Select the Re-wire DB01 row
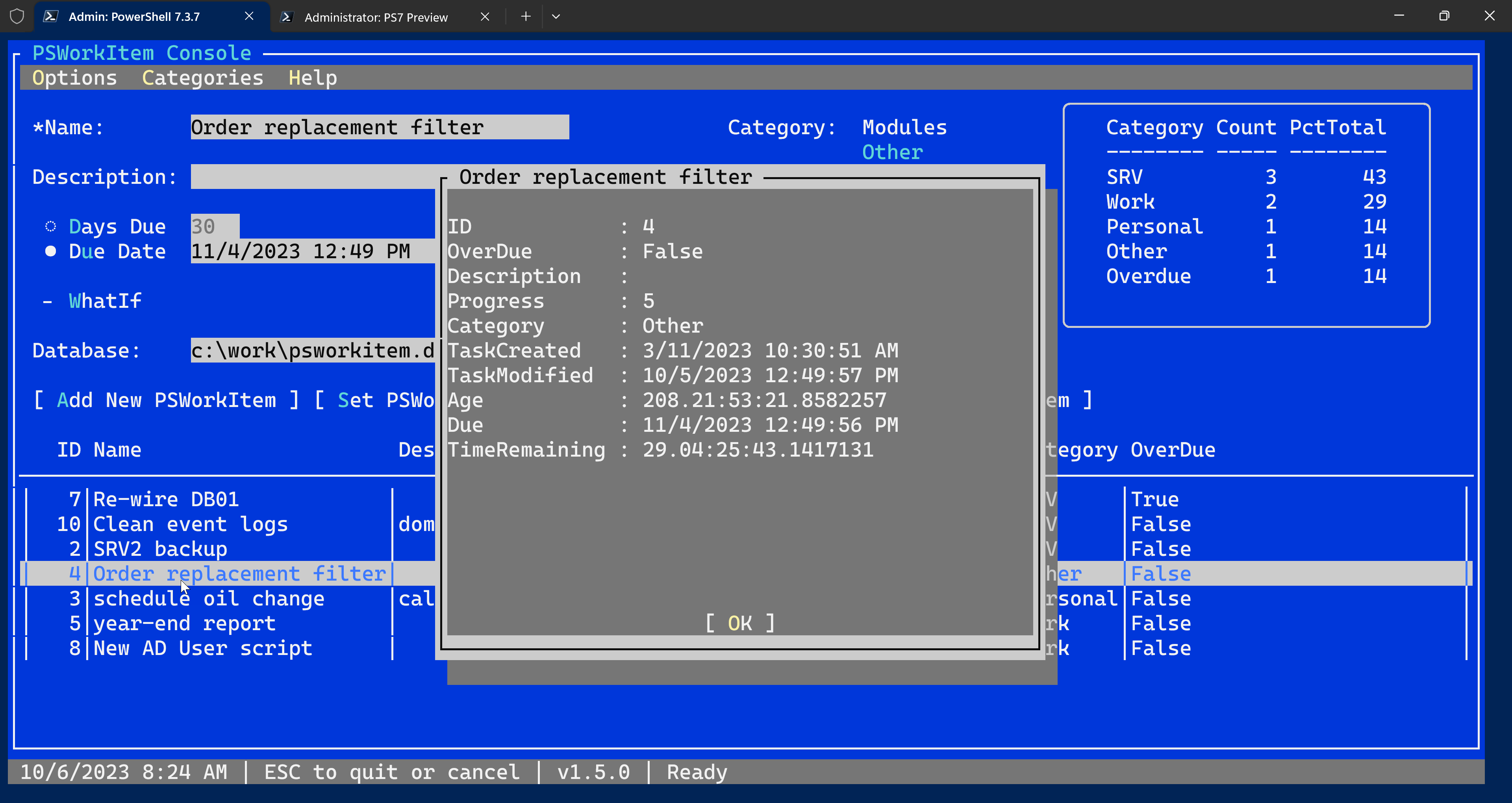 (x=166, y=500)
